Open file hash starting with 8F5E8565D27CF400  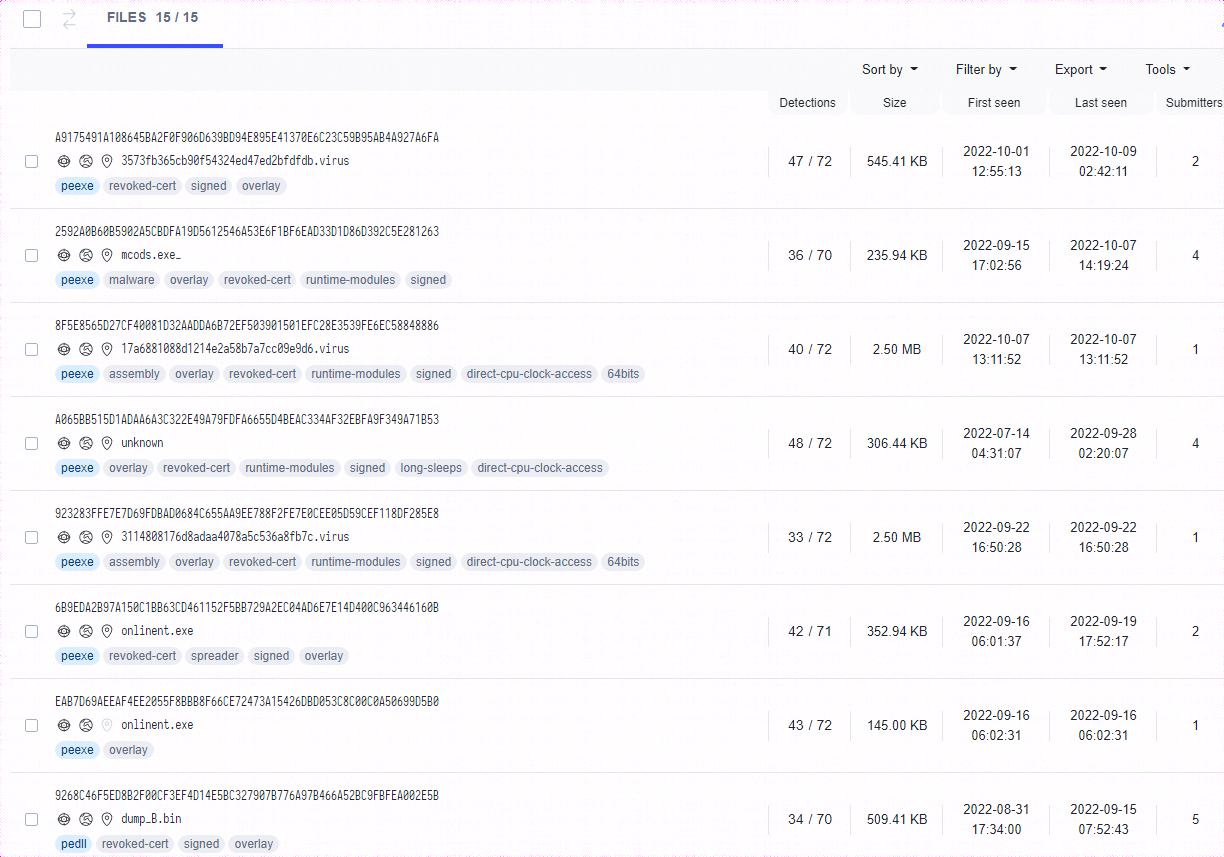(x=247, y=326)
